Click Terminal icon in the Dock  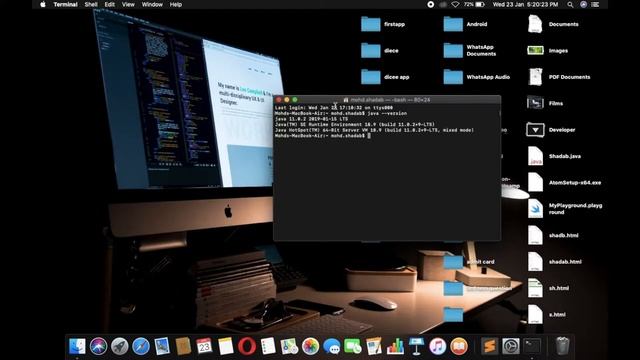532,346
